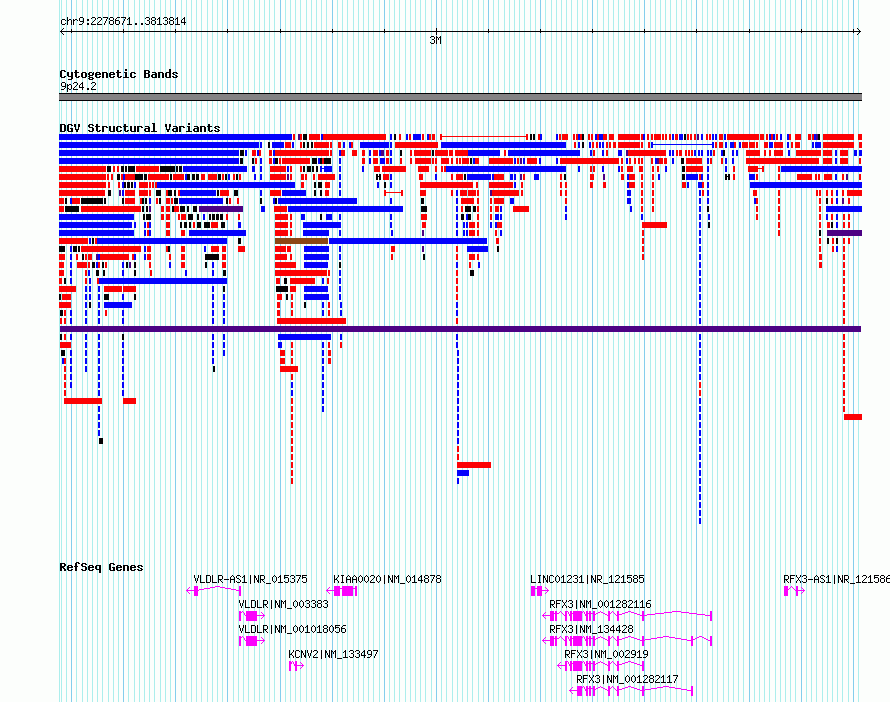Open the RFX3-AS1|NR_121586 gene label
Screen dimensions: 890x702
tap(836, 579)
